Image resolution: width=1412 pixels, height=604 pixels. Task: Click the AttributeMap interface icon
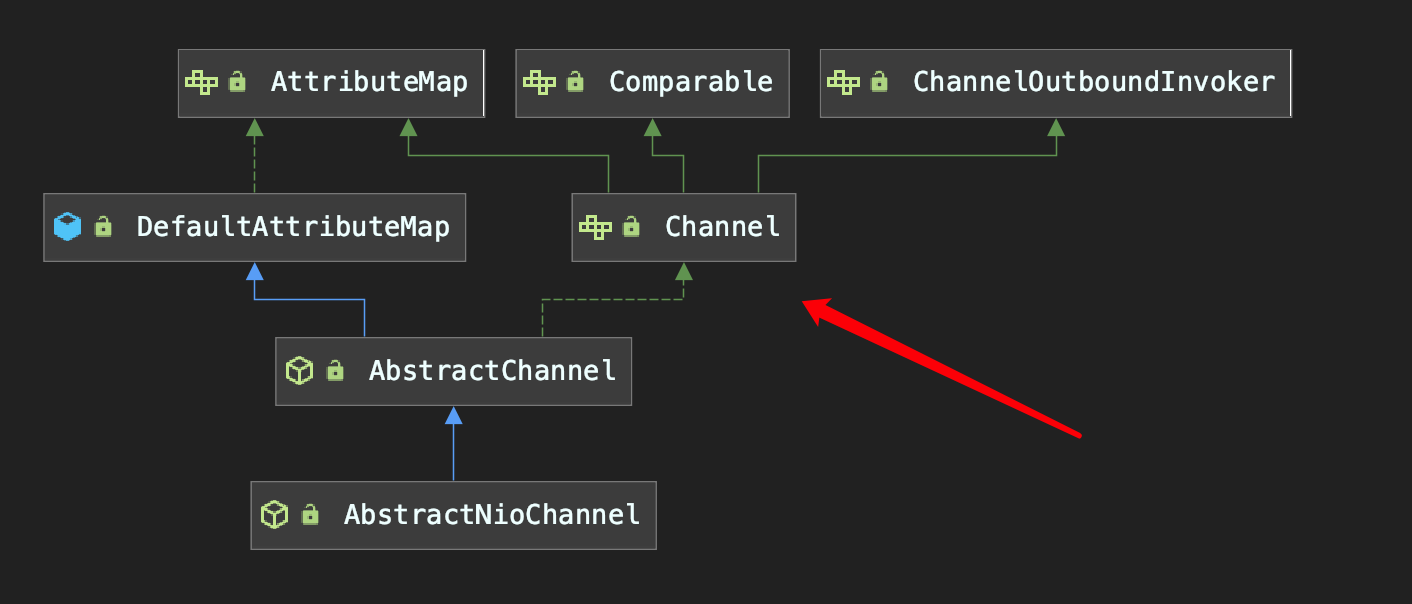pos(202,83)
